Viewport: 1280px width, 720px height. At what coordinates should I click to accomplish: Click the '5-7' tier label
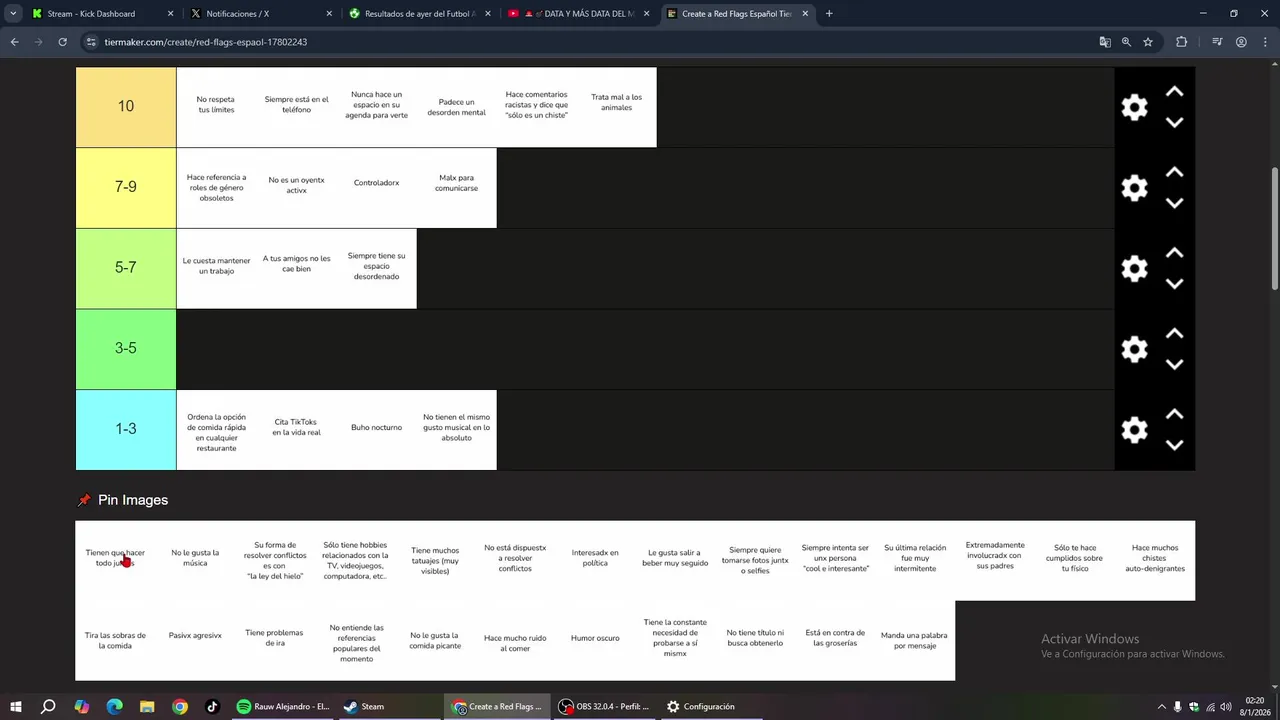tap(126, 268)
